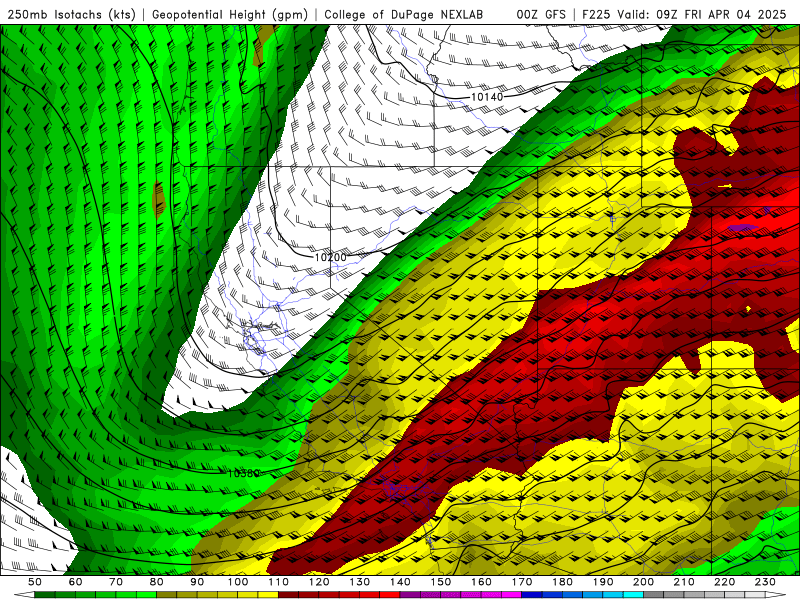Screen dimensions: 800x600
Task: Click the 160 value on the color scale
Action: click(x=481, y=582)
